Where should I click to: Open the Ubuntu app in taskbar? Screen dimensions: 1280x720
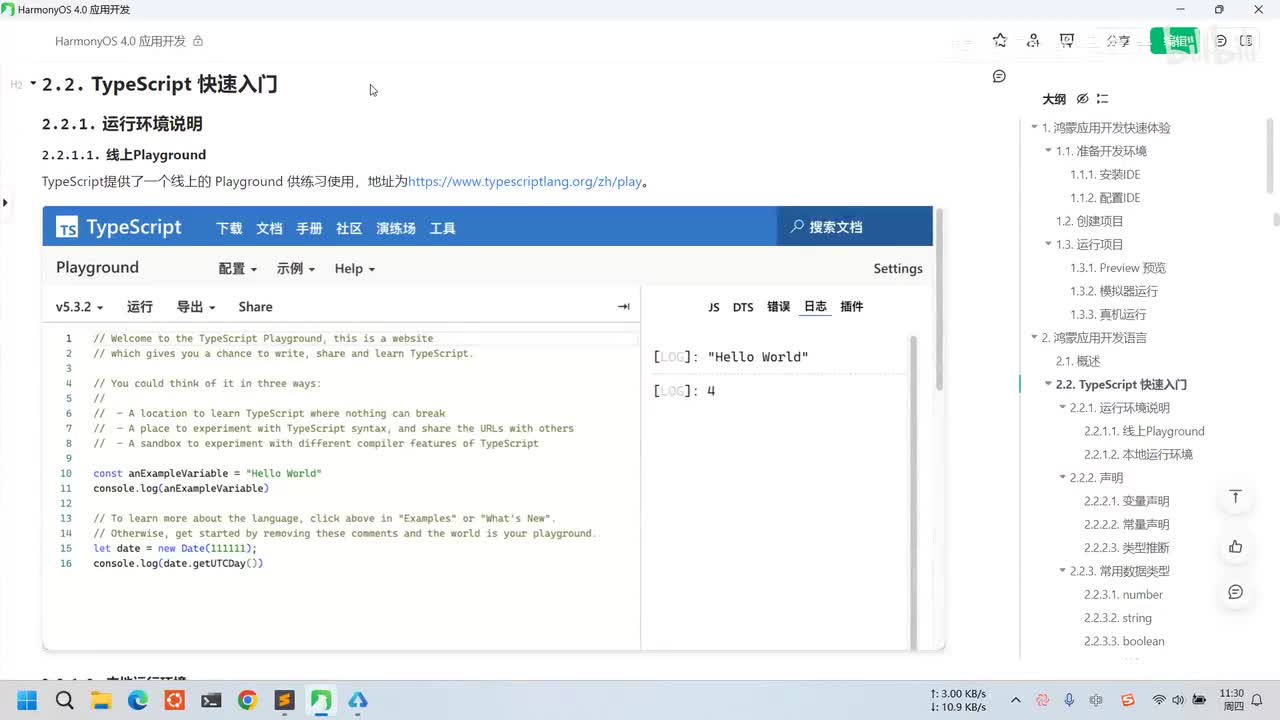pyautogui.click(x=174, y=700)
